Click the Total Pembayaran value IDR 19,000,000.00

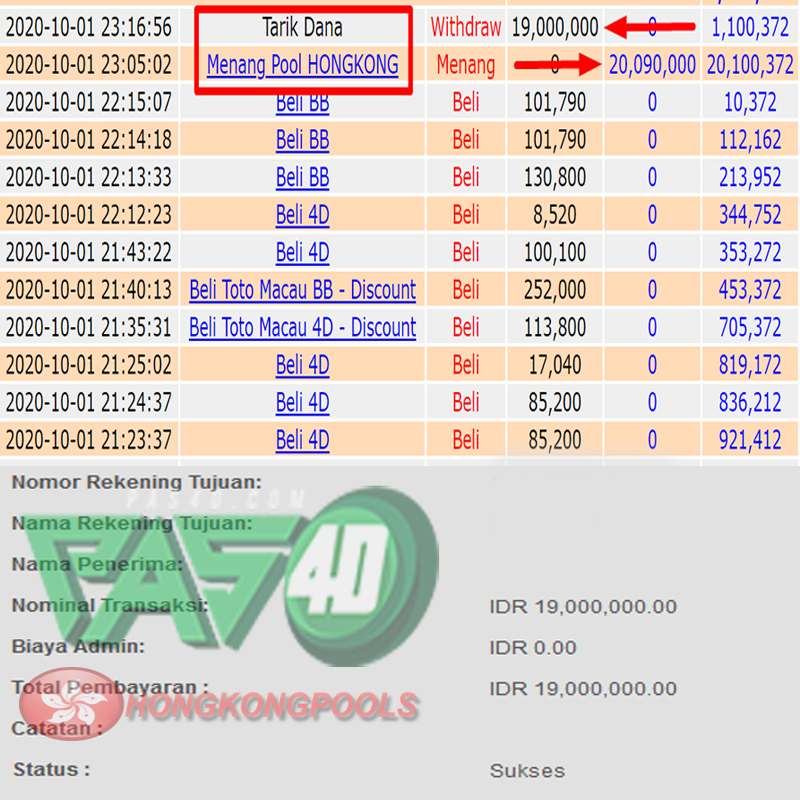pos(583,689)
